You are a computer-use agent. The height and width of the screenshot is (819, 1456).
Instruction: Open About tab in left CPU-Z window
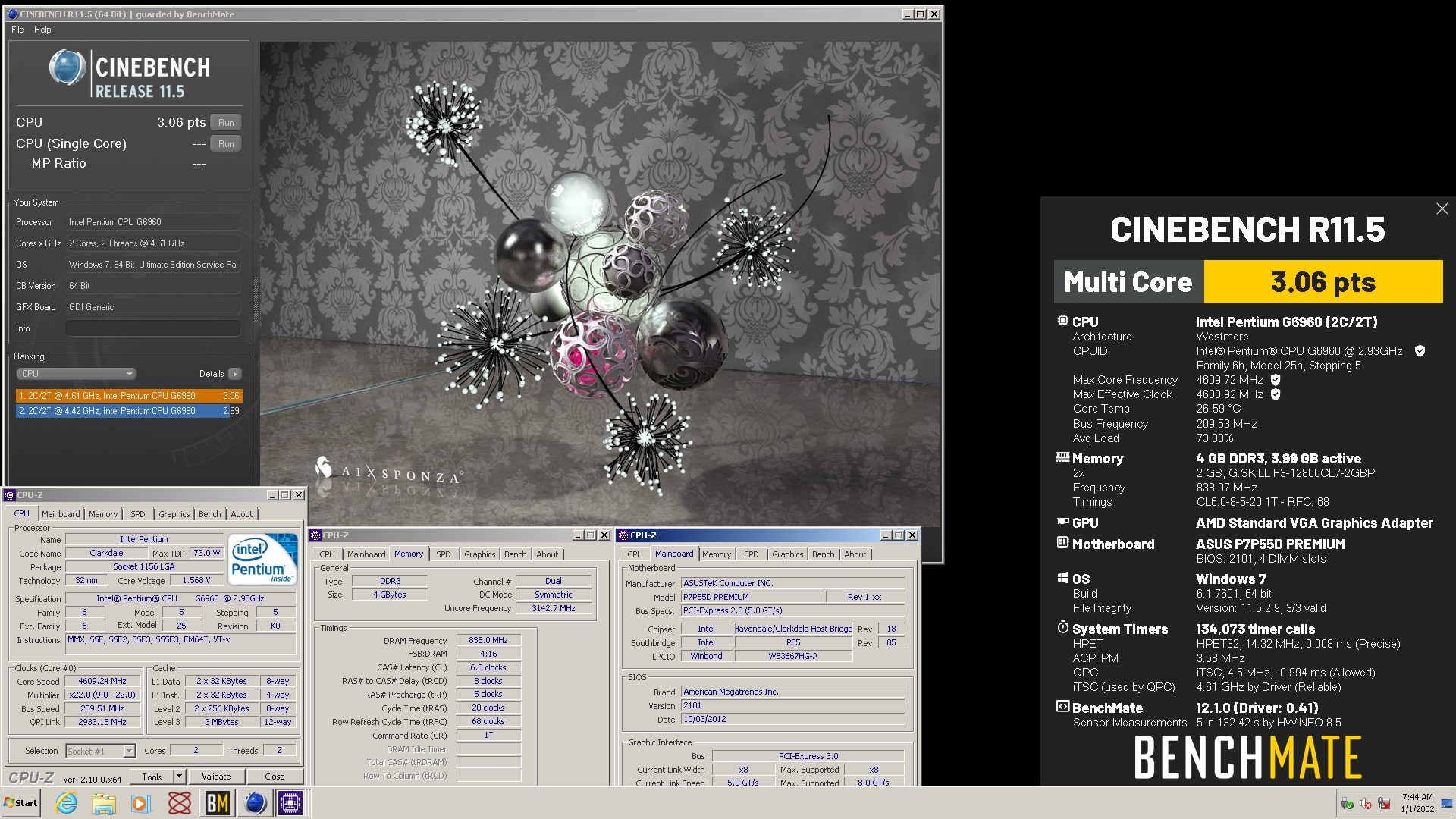click(242, 514)
